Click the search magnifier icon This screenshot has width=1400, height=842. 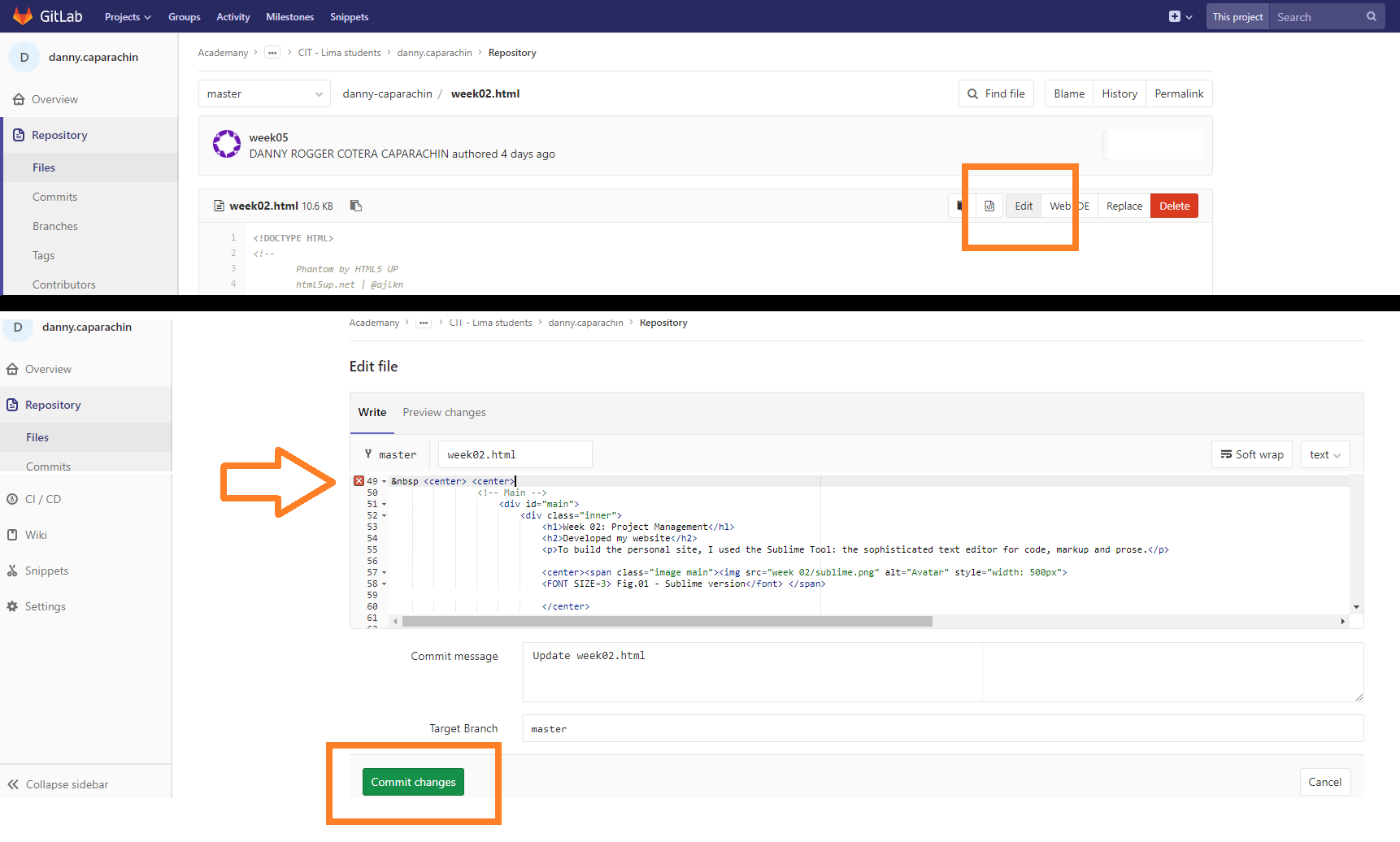[x=1372, y=16]
